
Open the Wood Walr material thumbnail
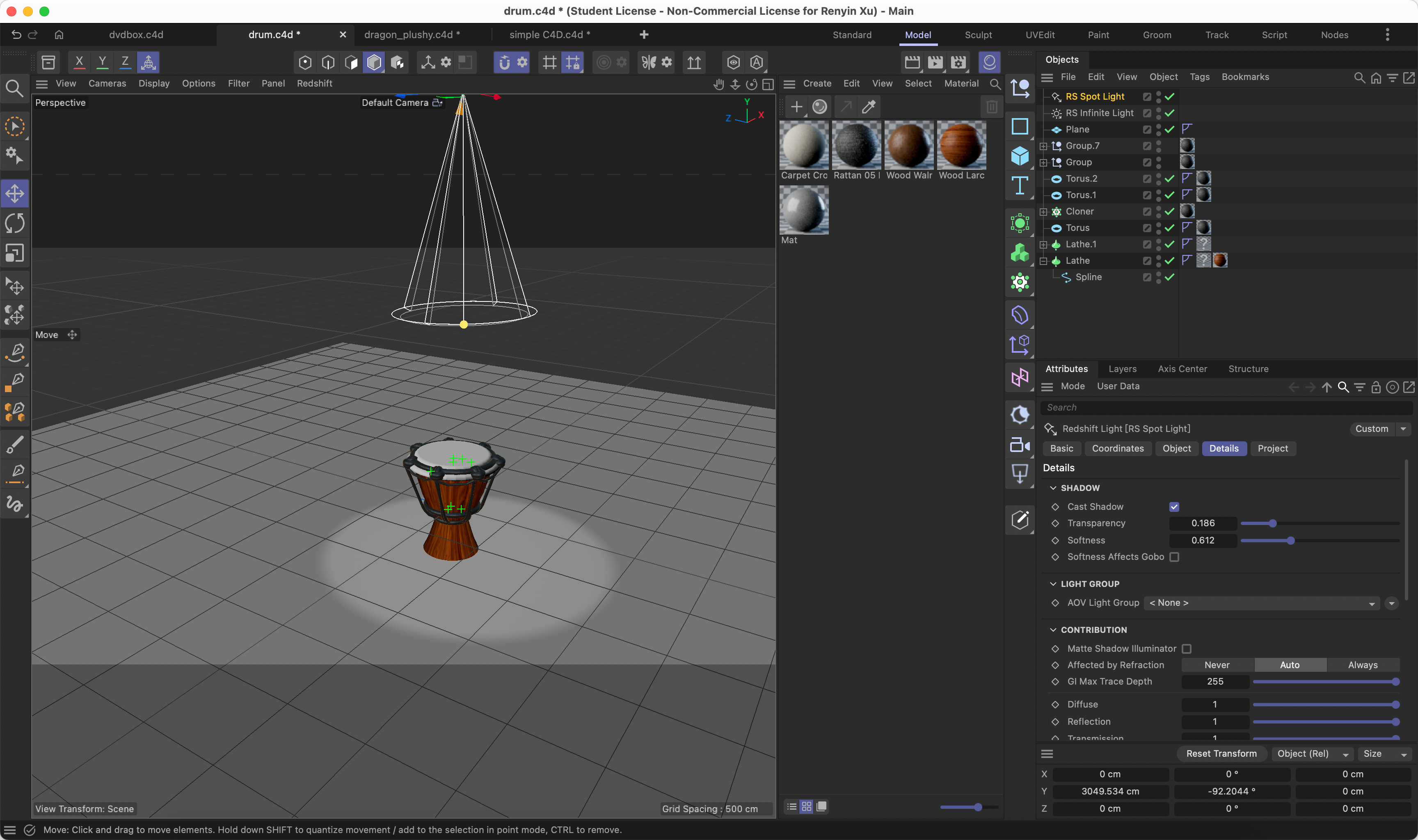point(908,145)
